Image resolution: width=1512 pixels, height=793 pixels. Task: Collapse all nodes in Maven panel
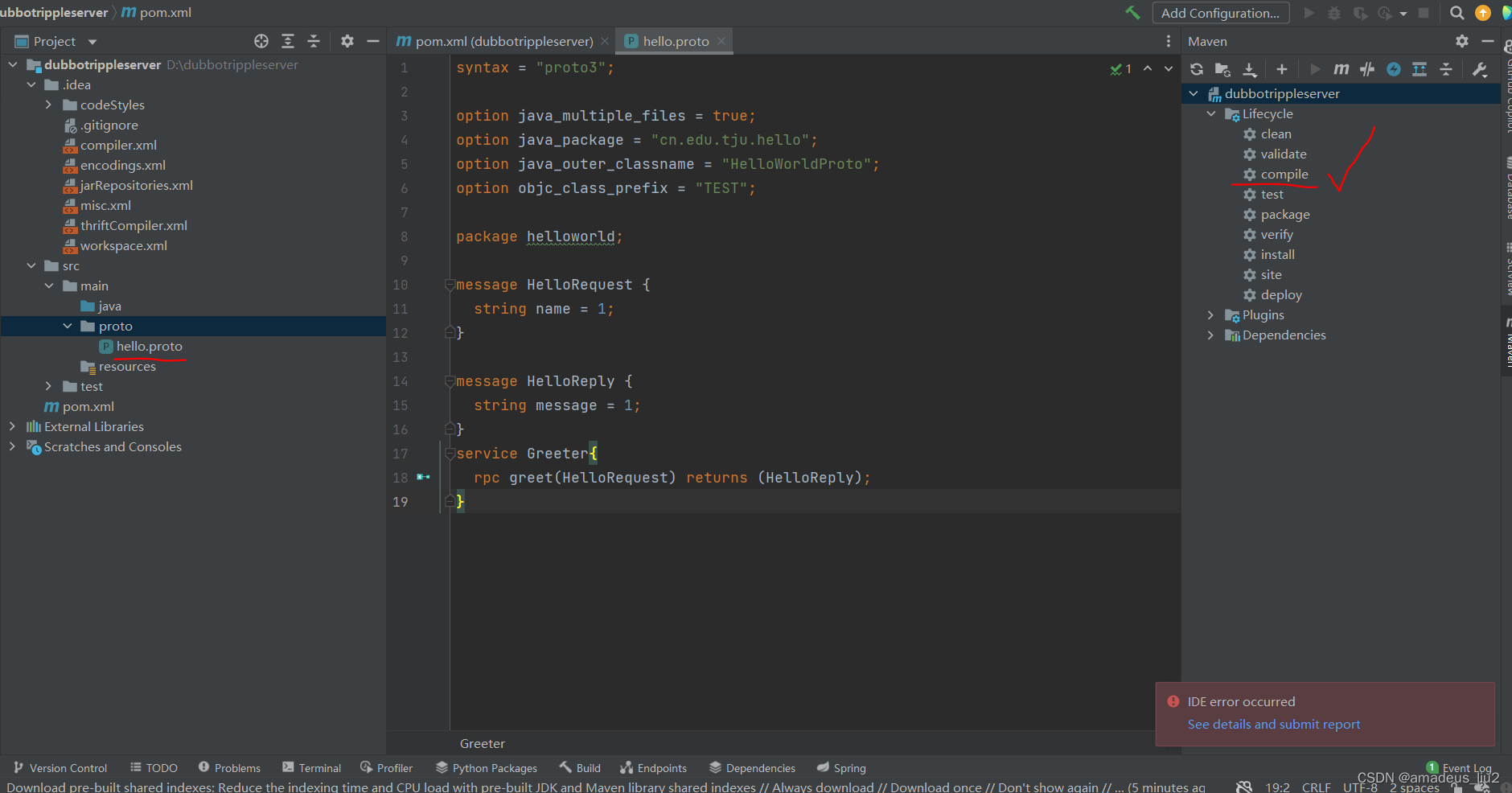pos(1446,69)
